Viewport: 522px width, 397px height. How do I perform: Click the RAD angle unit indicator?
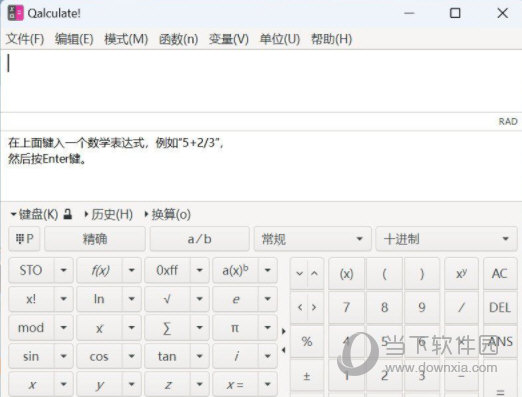tap(508, 122)
